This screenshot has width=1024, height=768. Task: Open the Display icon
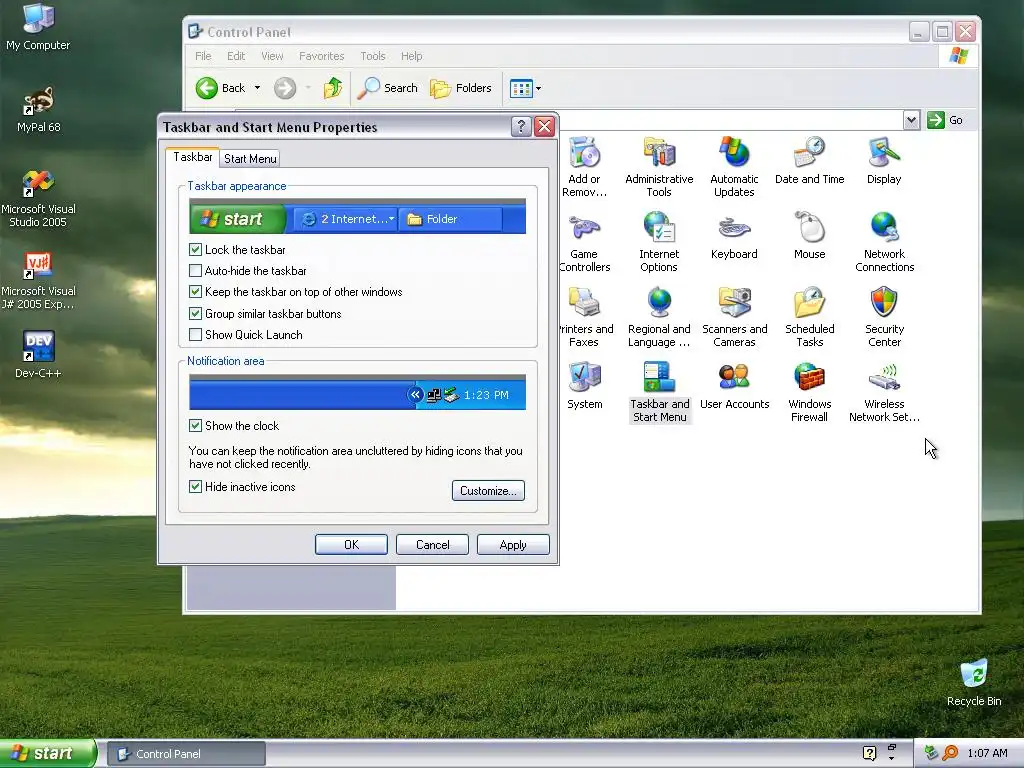click(x=884, y=161)
